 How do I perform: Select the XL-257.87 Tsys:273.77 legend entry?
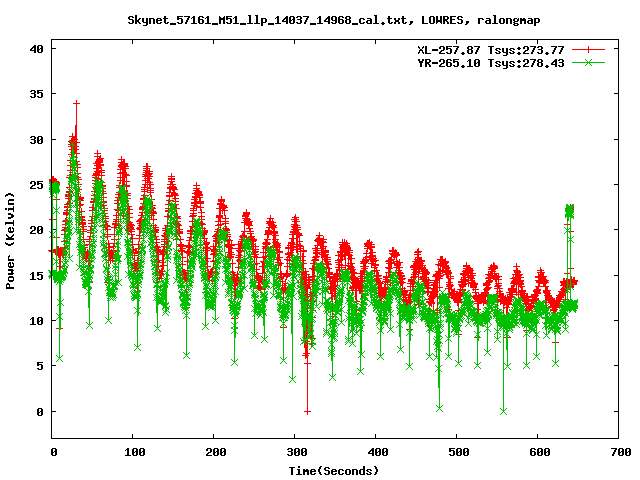491,50
